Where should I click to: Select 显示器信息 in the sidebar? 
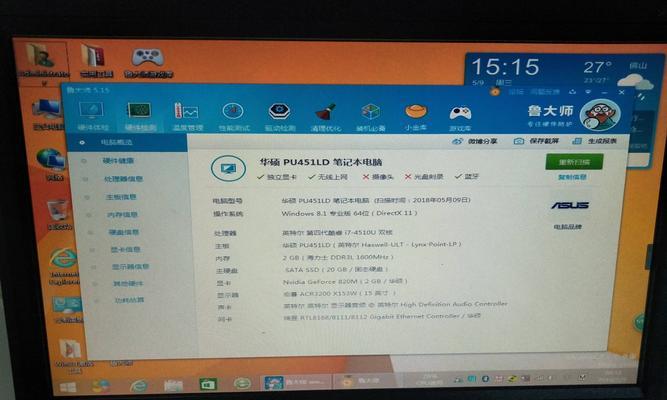point(130,267)
